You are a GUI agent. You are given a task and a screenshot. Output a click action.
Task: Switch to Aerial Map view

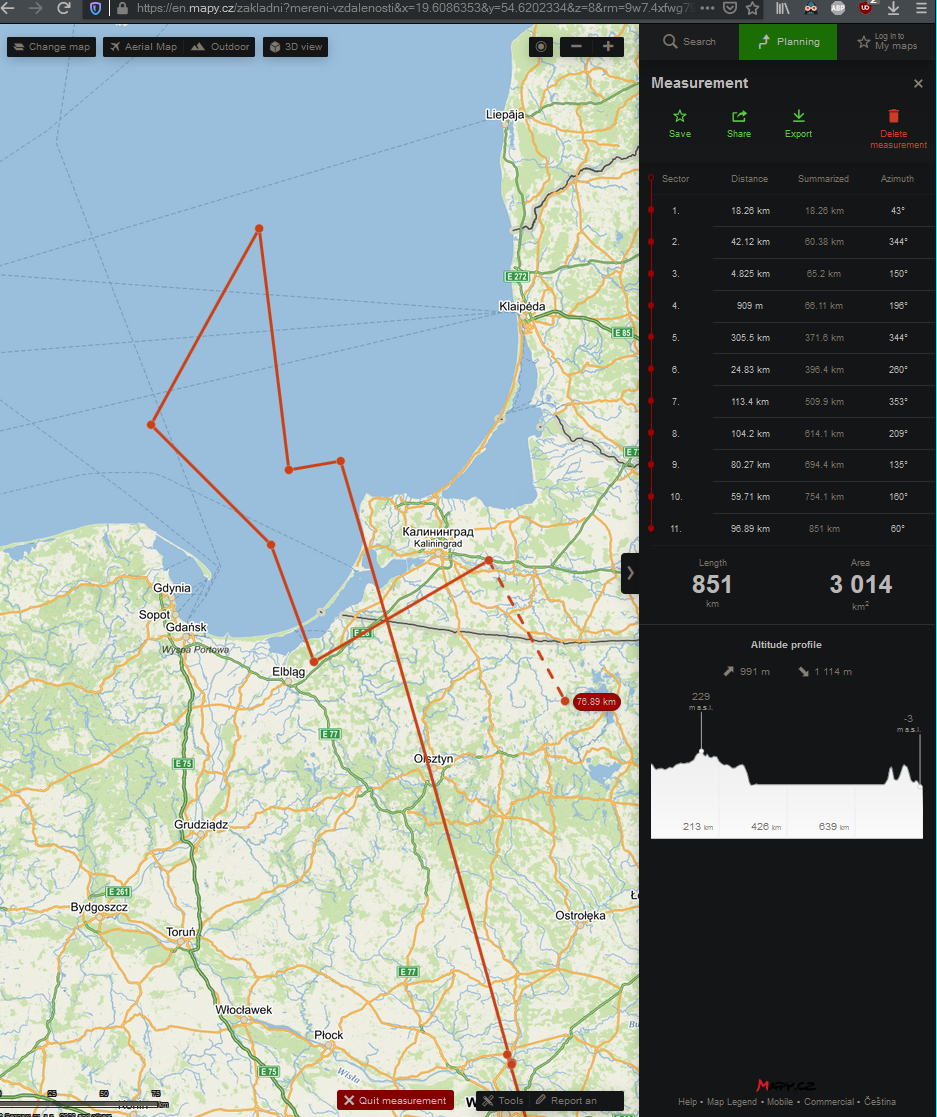point(143,47)
